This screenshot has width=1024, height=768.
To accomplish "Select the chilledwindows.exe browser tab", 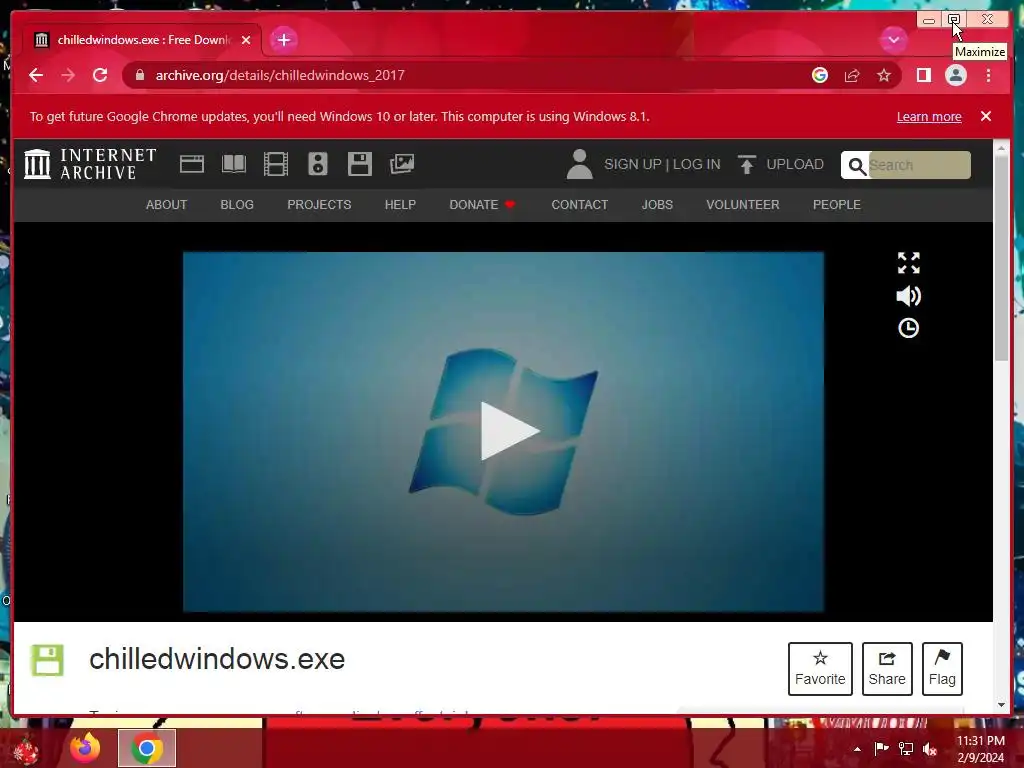I will click(142, 40).
